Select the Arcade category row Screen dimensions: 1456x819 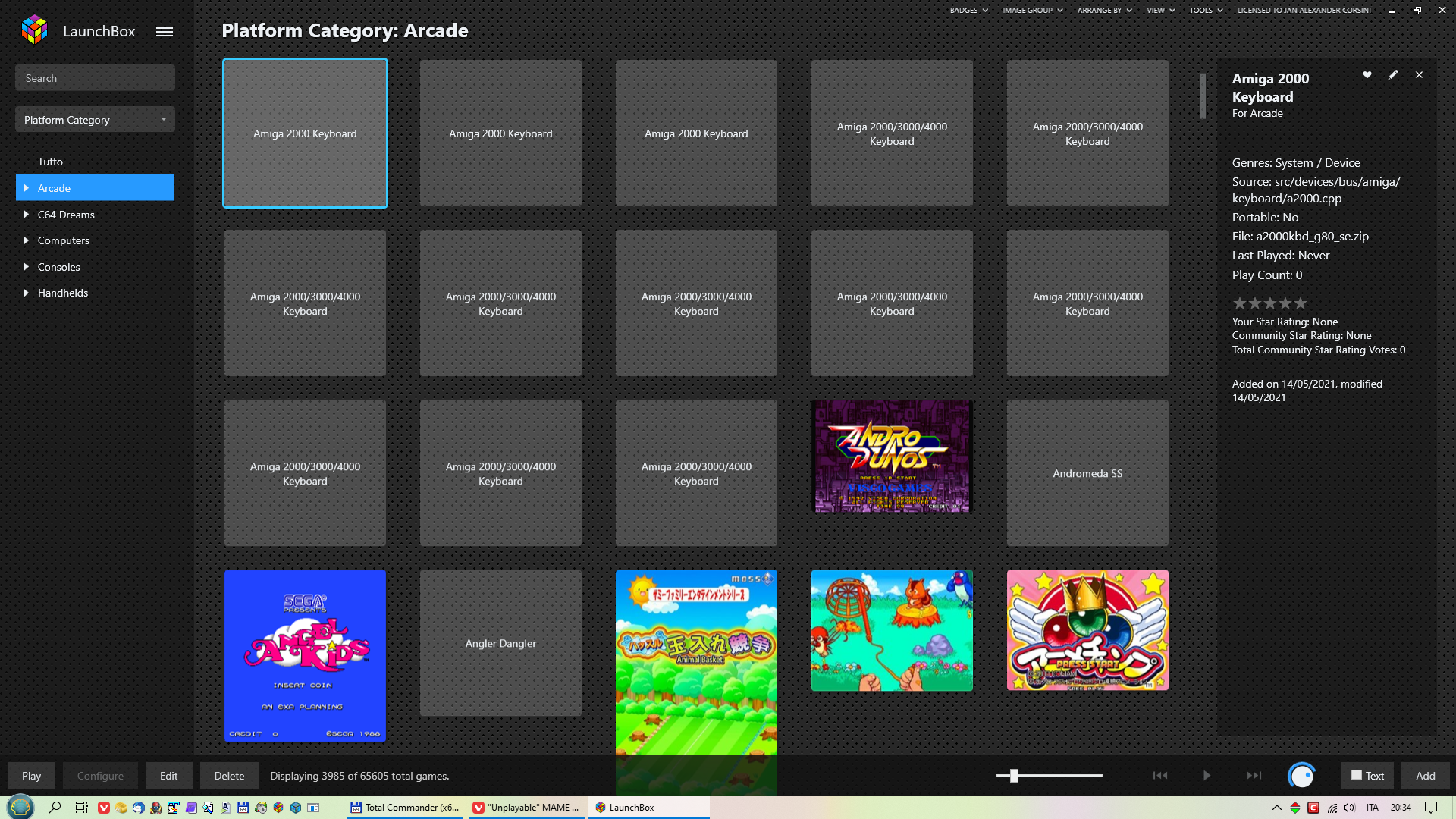pyautogui.click(x=95, y=188)
